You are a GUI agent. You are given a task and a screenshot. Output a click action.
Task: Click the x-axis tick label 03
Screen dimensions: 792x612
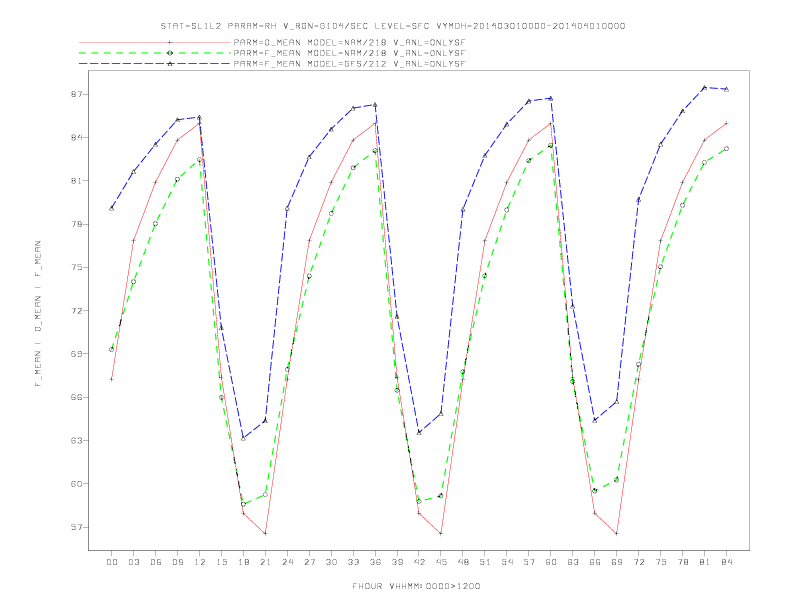[133, 562]
